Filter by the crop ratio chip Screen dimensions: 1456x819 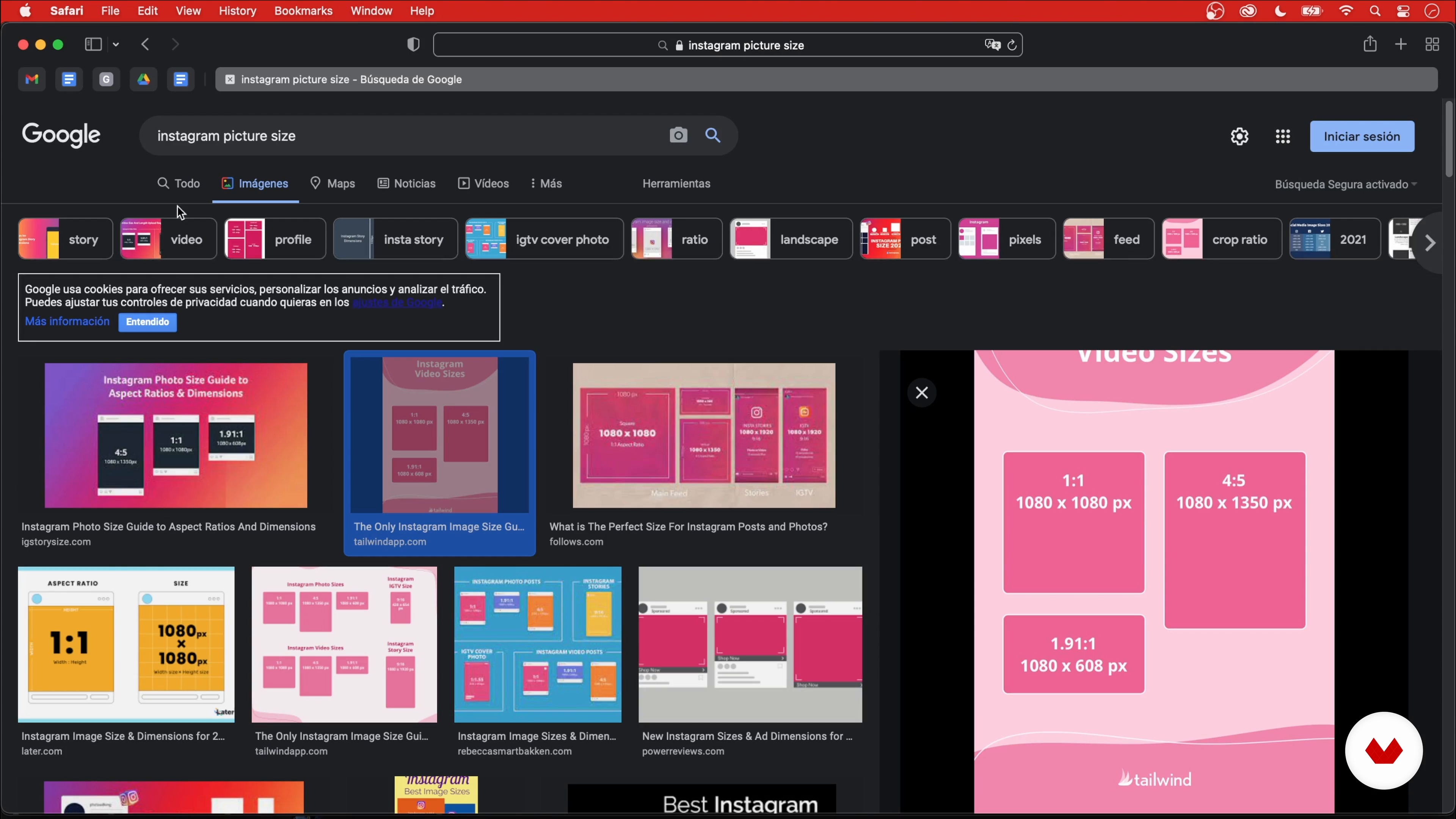click(1222, 239)
